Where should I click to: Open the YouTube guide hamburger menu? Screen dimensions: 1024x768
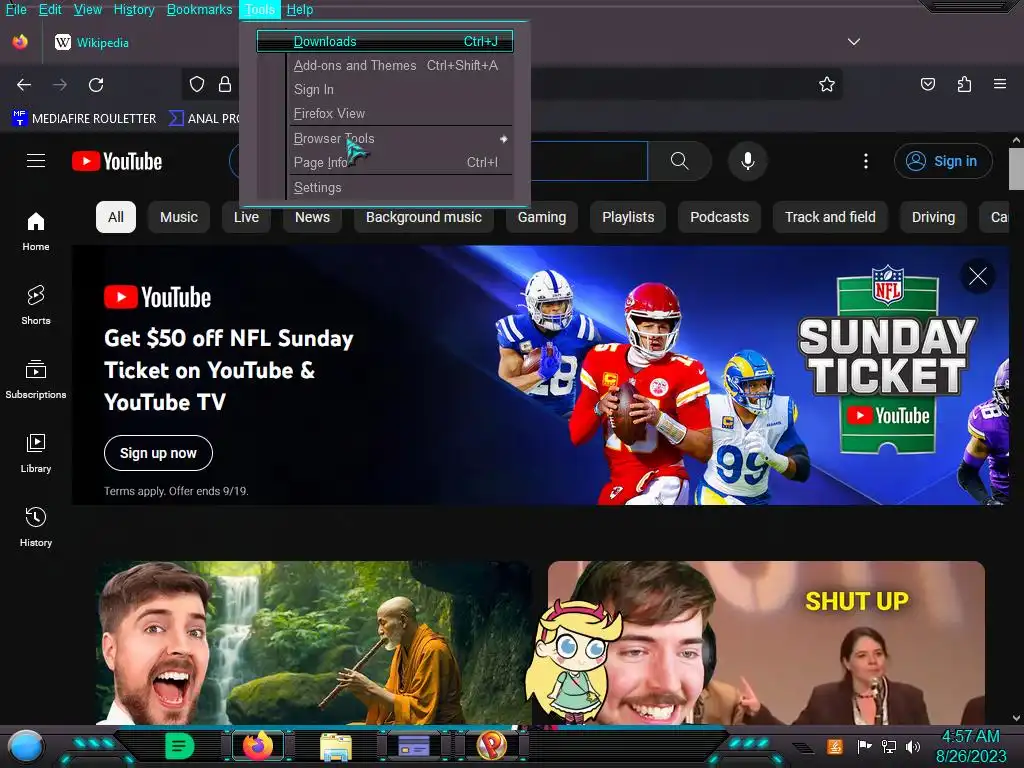pos(36,161)
